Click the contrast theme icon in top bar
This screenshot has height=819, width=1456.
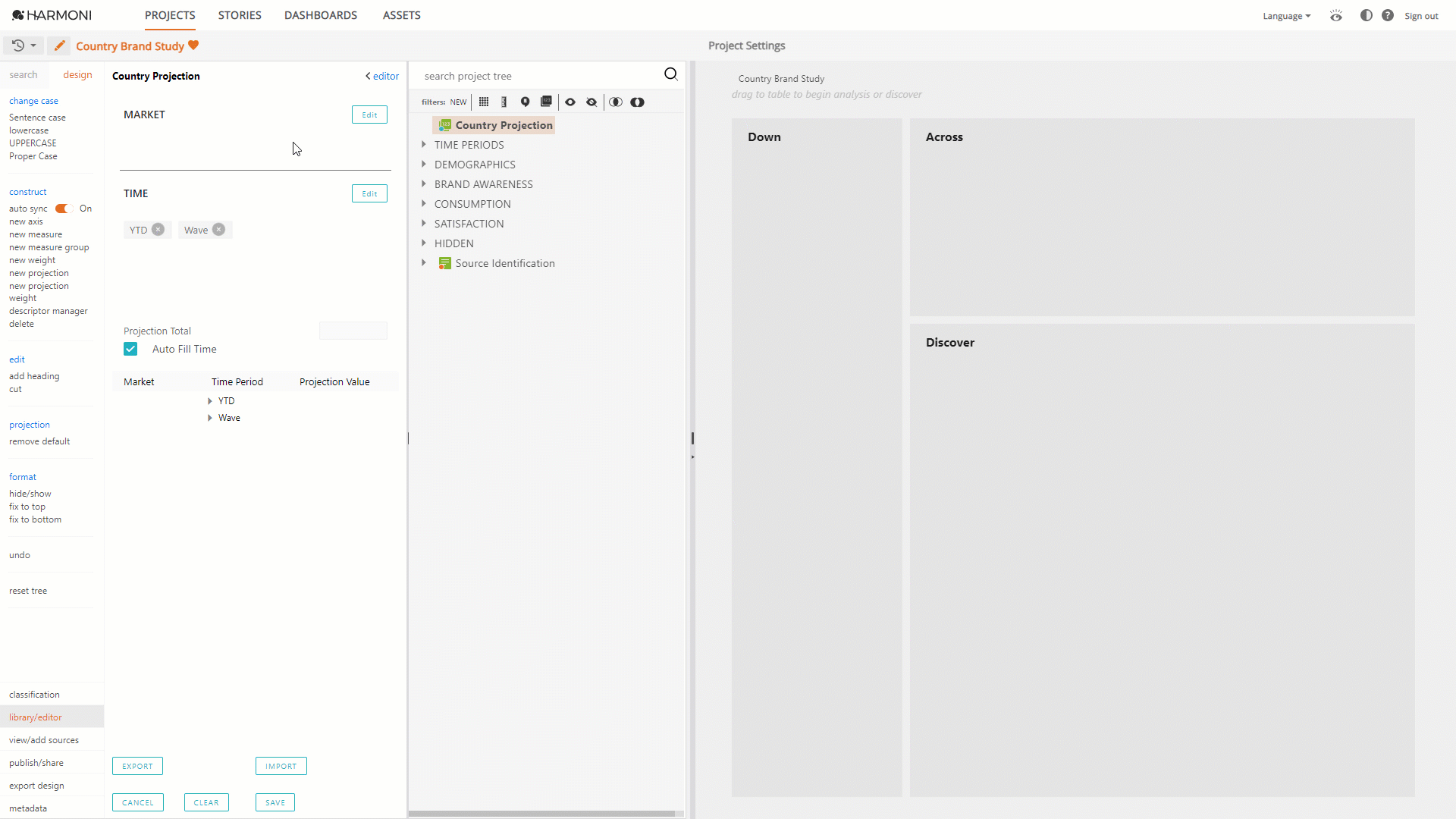tap(1366, 15)
